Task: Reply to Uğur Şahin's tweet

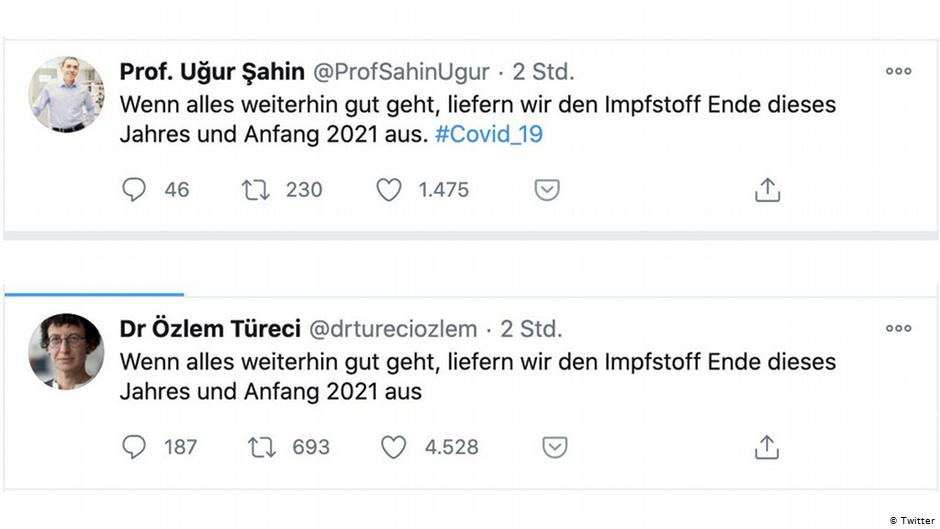Action: 134,190
